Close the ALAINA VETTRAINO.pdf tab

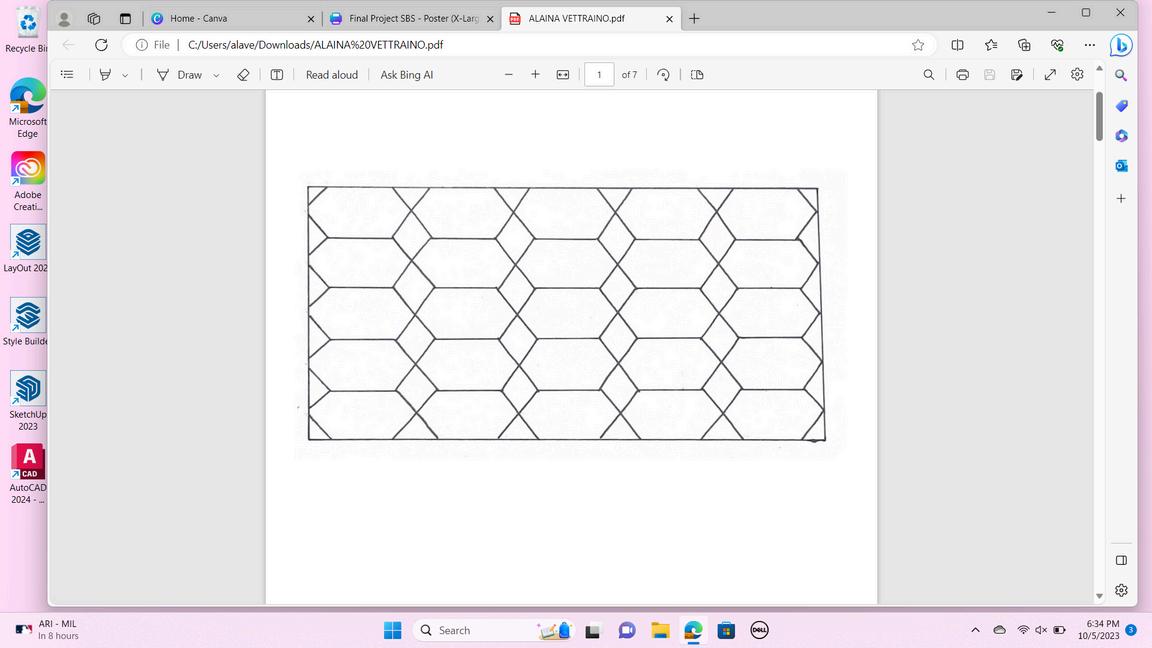[x=669, y=19]
